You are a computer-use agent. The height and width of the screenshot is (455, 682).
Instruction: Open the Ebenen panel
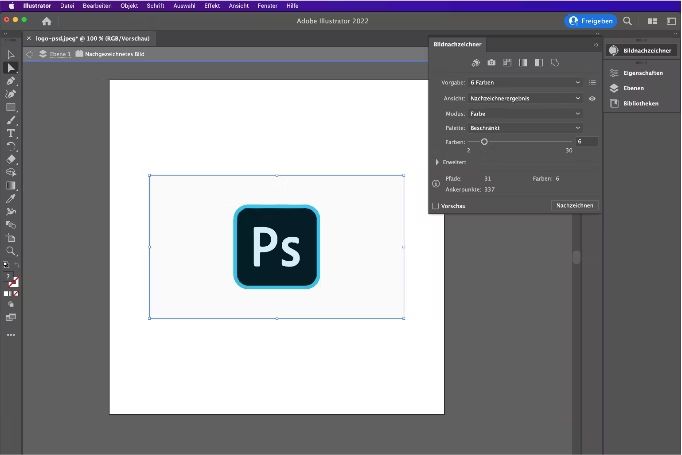(x=627, y=88)
